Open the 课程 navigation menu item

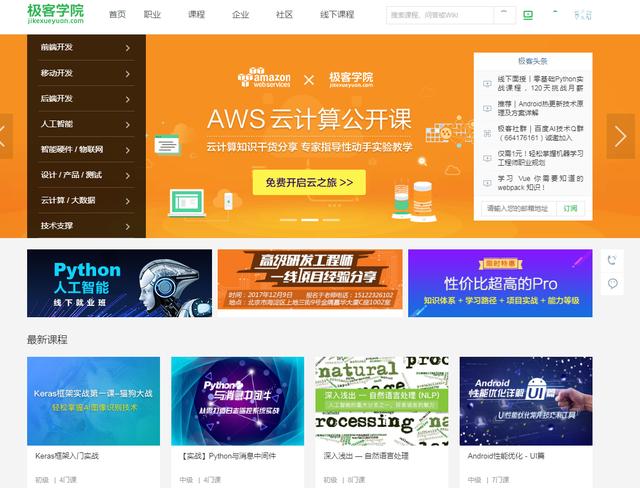196,15
